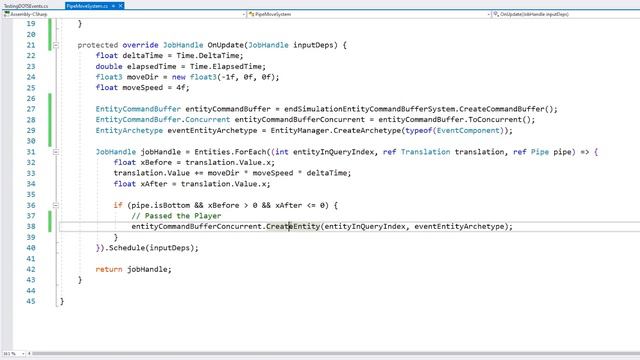This screenshot has height=360, width=640.
Task: Click the '// Passed the Player' comment
Action: (x=176, y=216)
